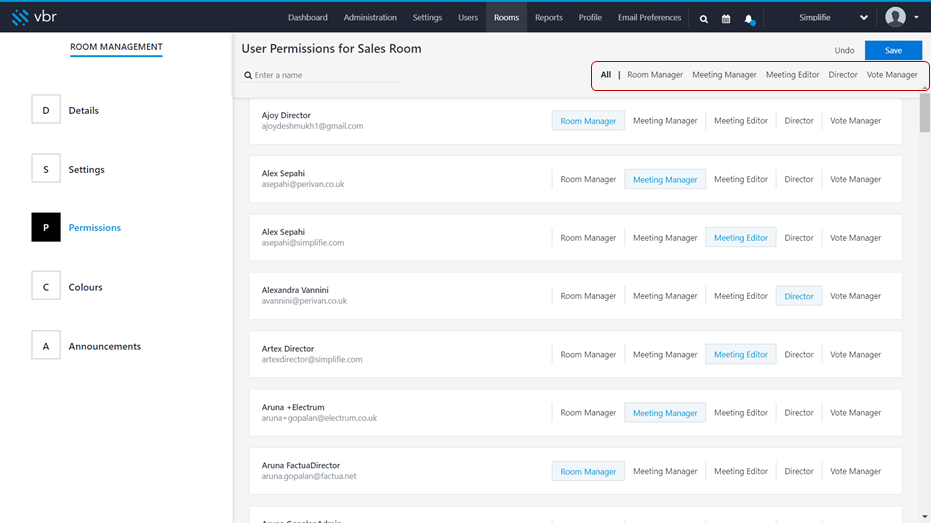Toggle Vote Manager for Alexandra Vannini
The height and width of the screenshot is (523, 931).
coord(856,296)
